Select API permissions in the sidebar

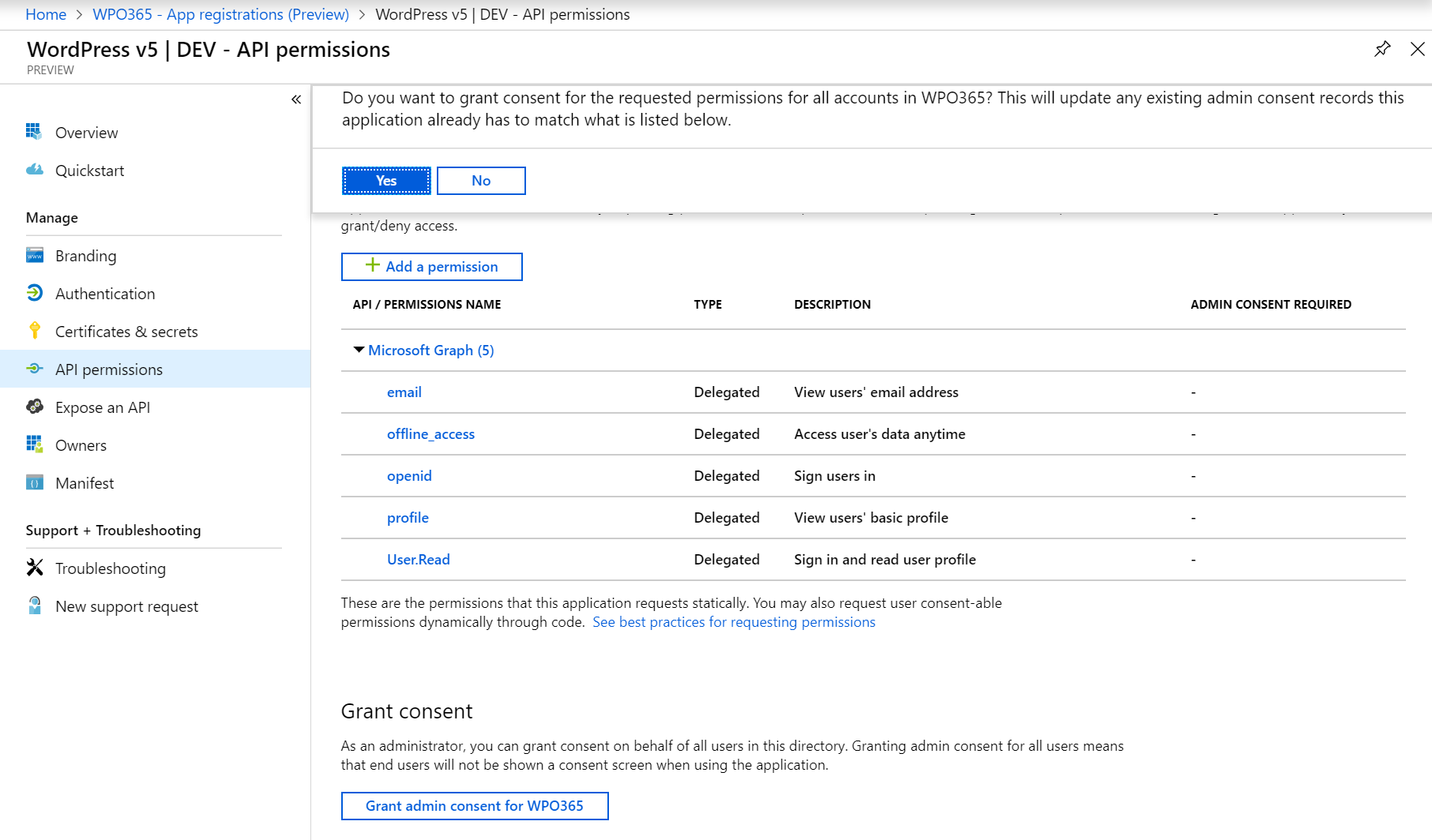155,369
